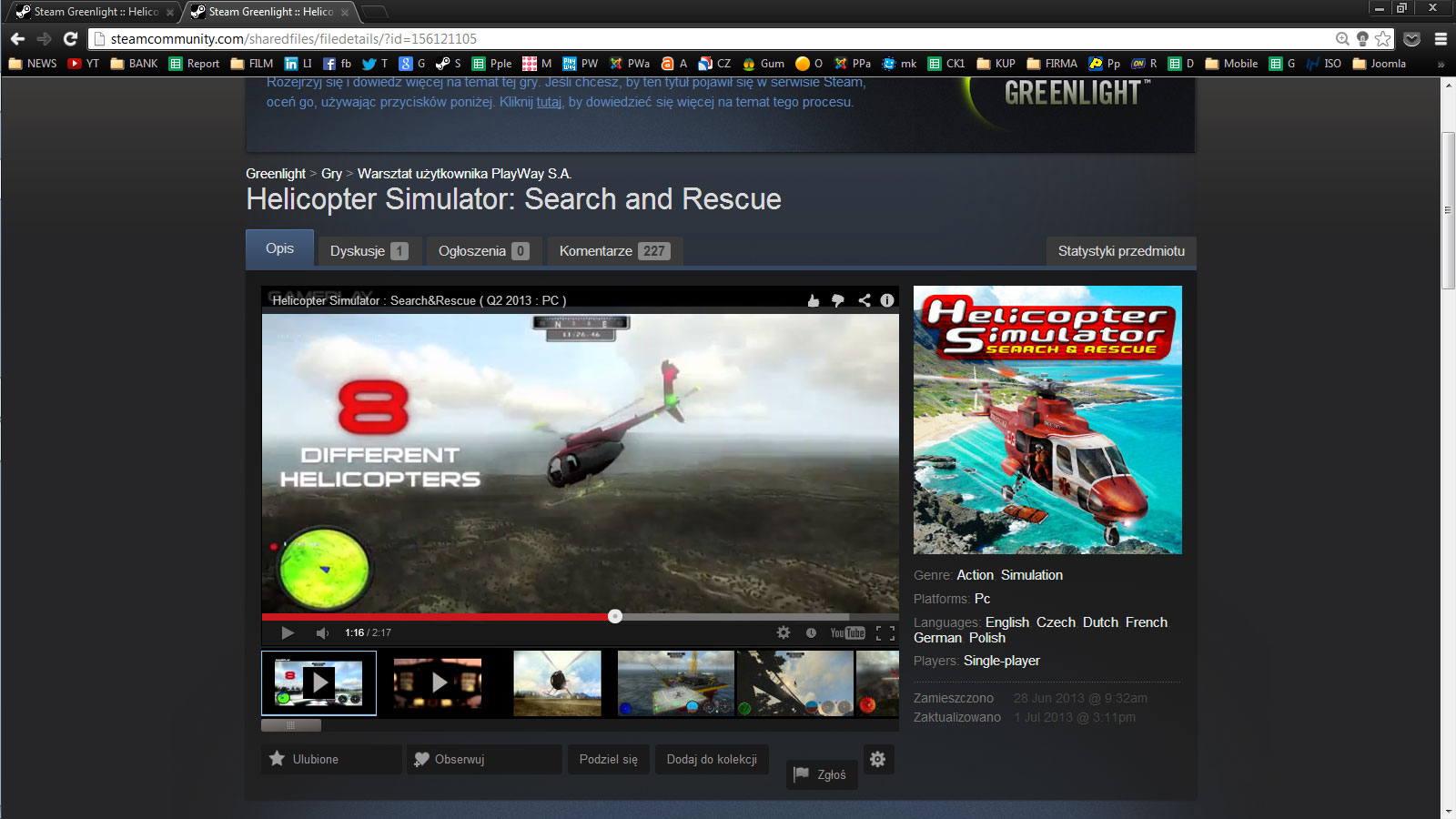Click the video share icon
The image size is (1456, 819).
coord(864,300)
